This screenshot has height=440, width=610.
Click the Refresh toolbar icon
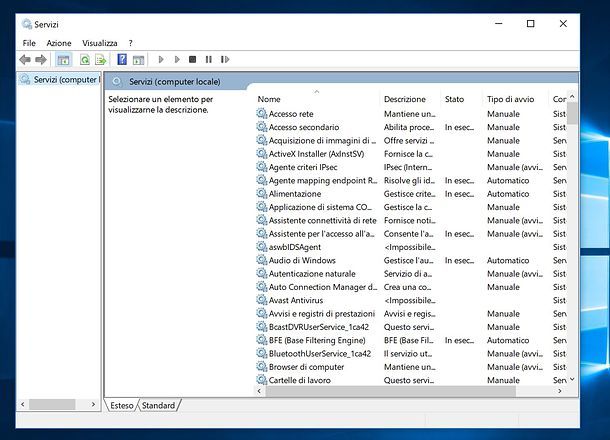[x=84, y=60]
